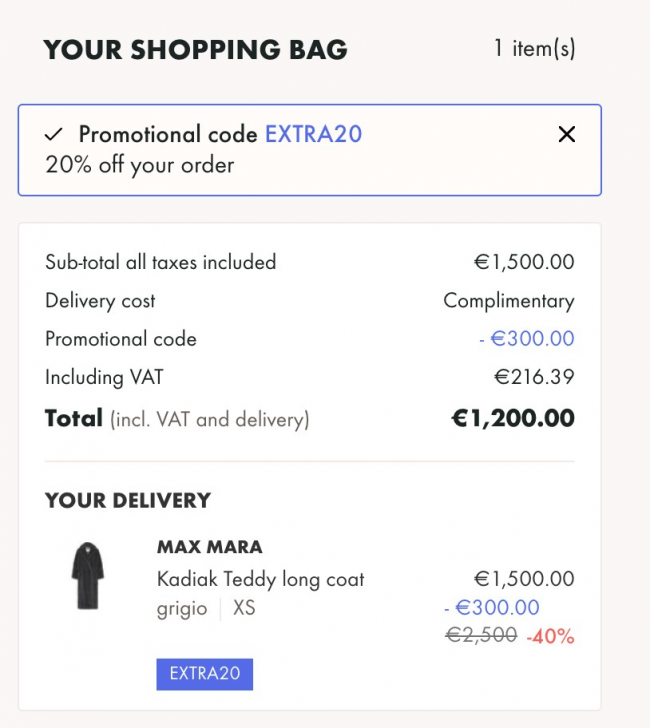Image resolution: width=650 pixels, height=728 pixels.
Task: Click the 1 item(s) count
Action: click(x=534, y=48)
